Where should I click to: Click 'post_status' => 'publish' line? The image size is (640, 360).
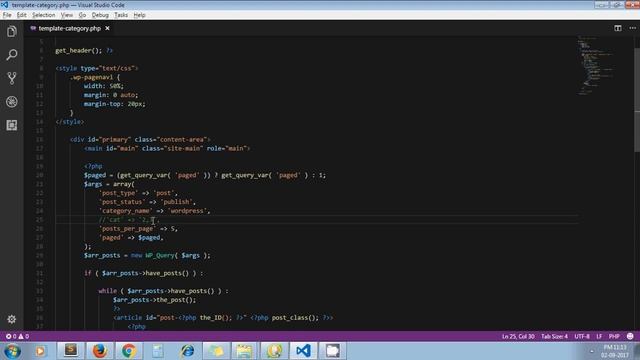tap(147, 202)
